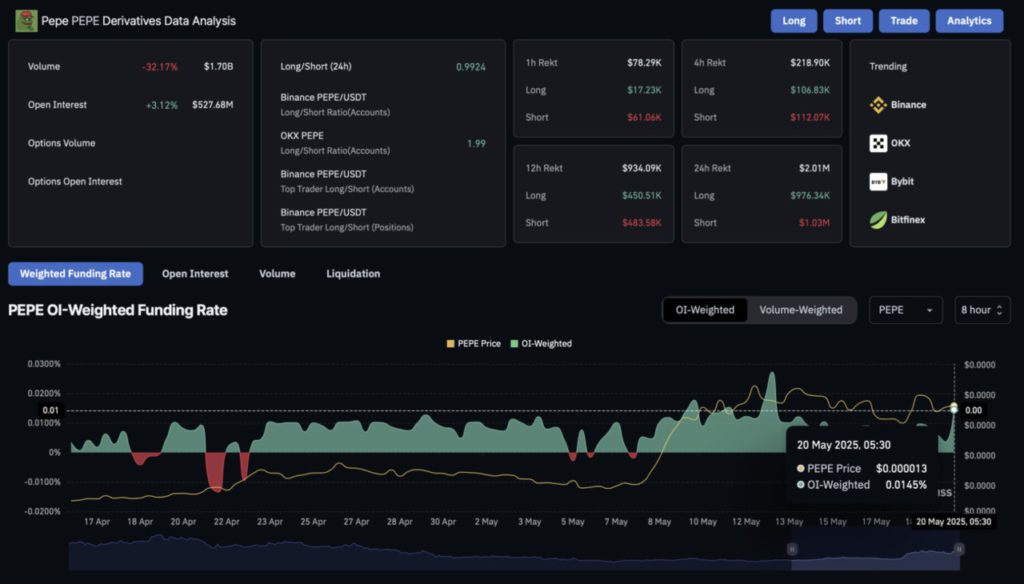Click the left handle of range slider
The height and width of the screenshot is (584, 1024).
(x=792, y=549)
